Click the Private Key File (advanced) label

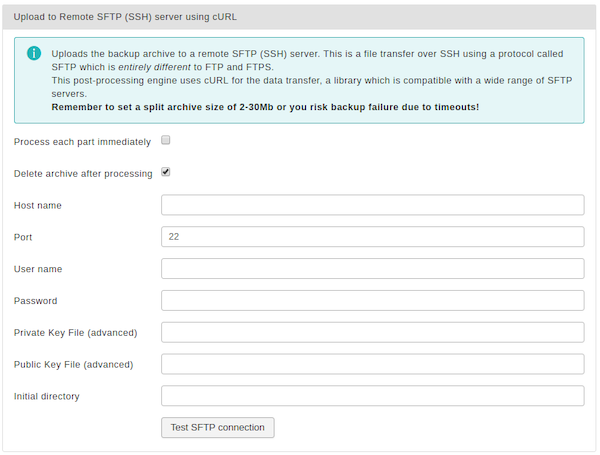click(75, 333)
